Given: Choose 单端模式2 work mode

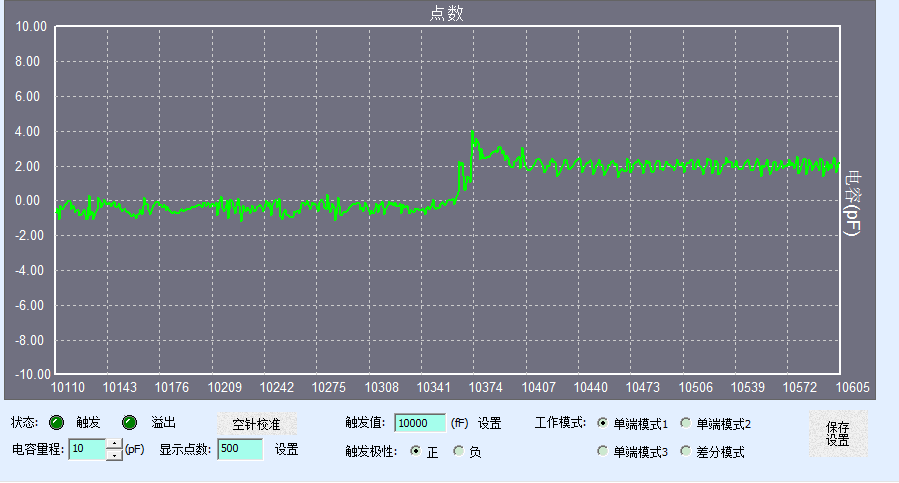Looking at the screenshot, I should click(x=686, y=423).
